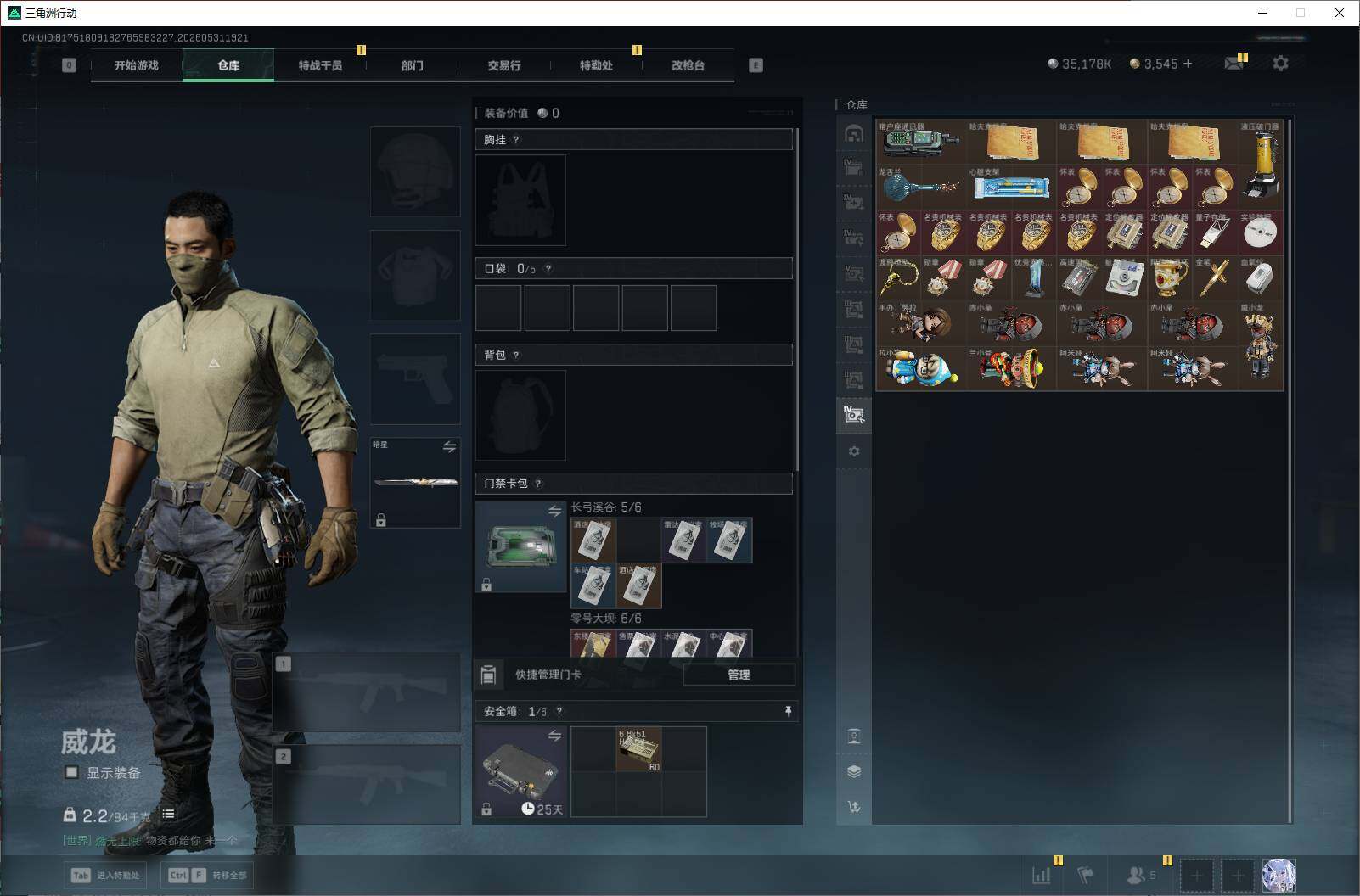Open the settings gear in top bar

click(1280, 64)
